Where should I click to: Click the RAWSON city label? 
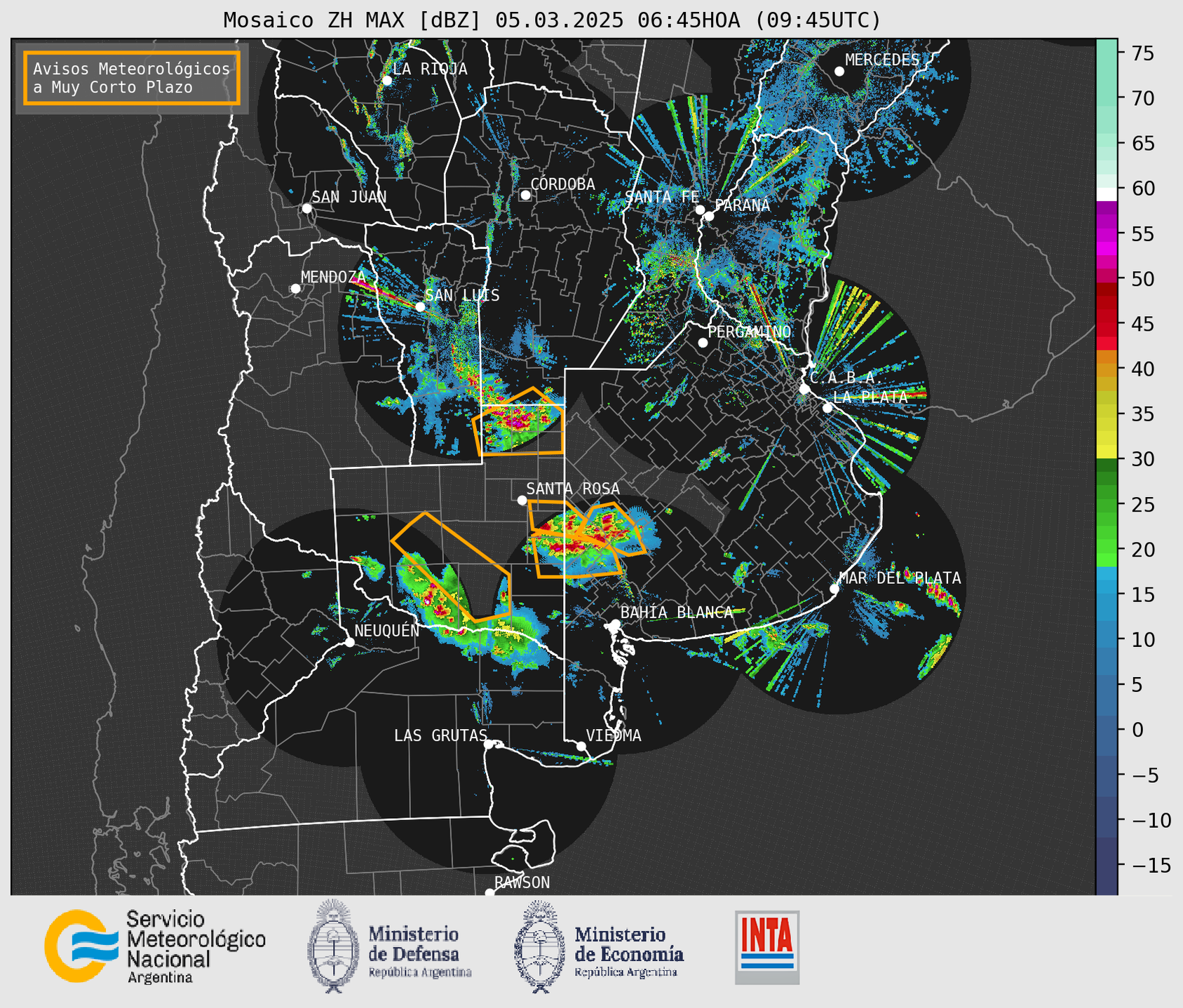click(522, 883)
